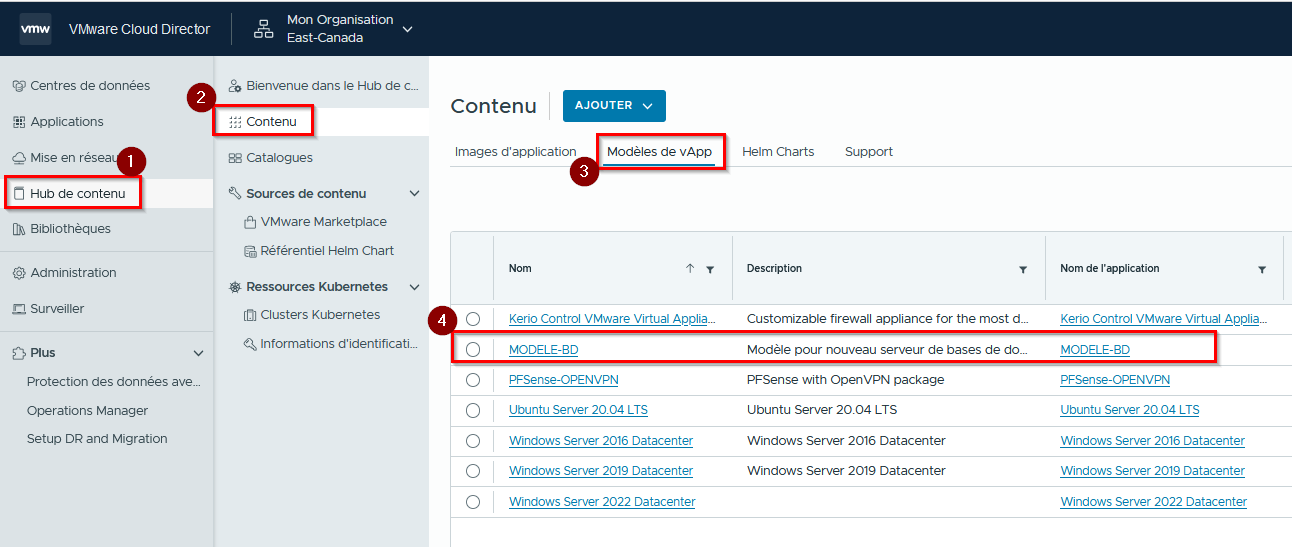The width and height of the screenshot is (1292, 547).
Task: Click the Administration gear icon
Action: (x=19, y=273)
